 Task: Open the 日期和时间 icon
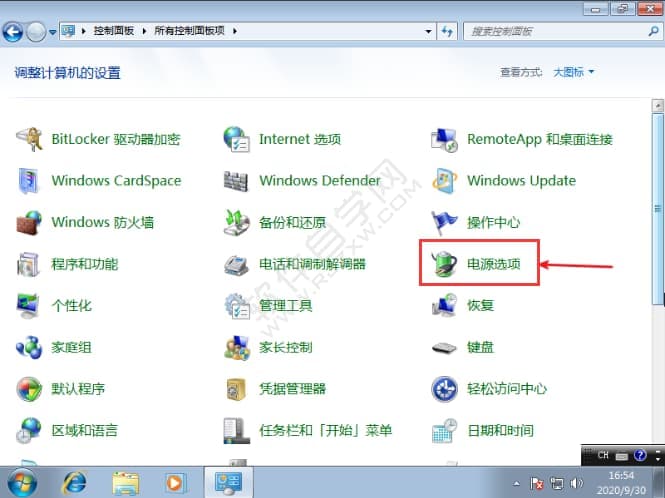click(445, 431)
